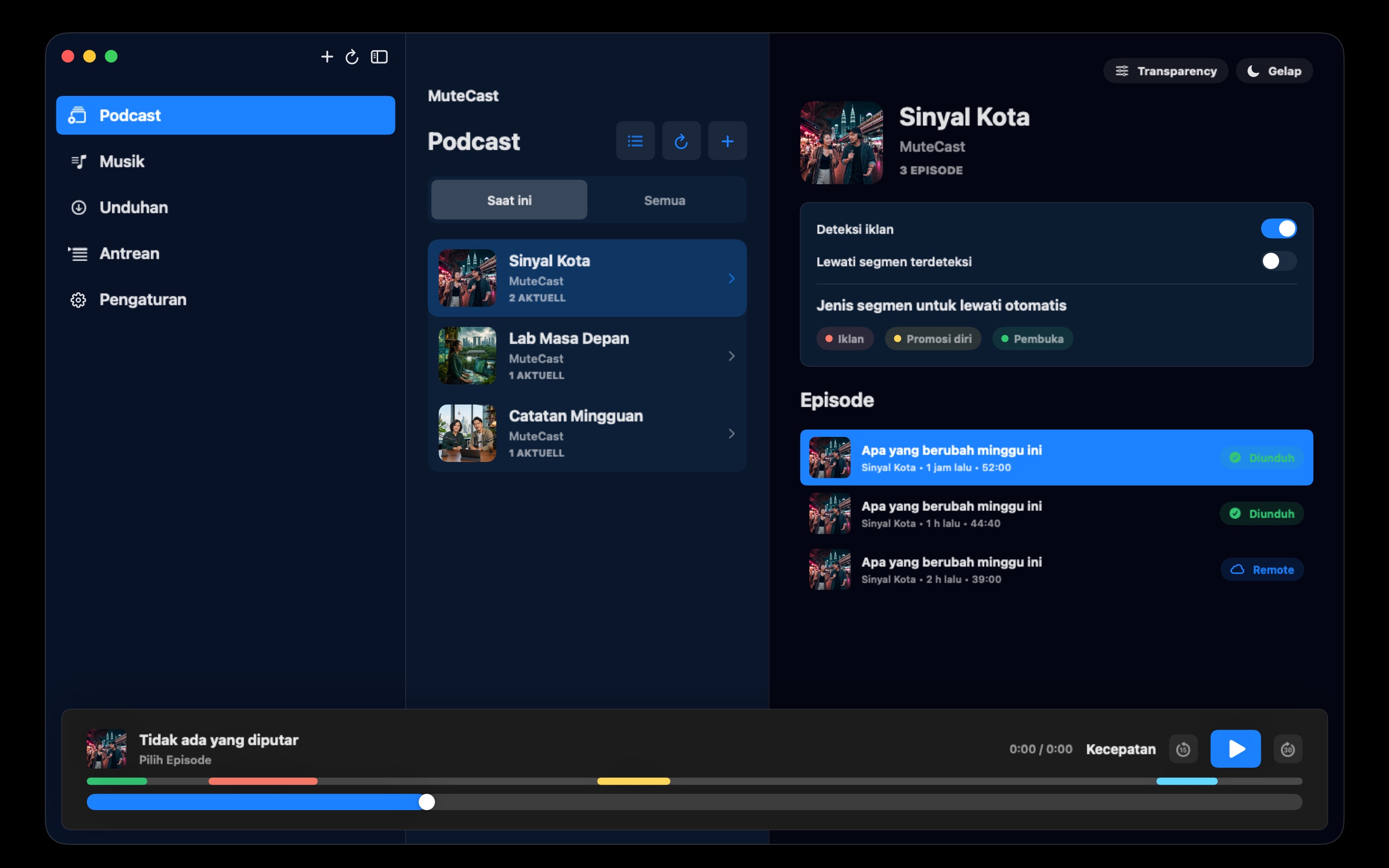
Task: Click the blue refresh button in Podcast header
Action: pyautogui.click(x=681, y=141)
